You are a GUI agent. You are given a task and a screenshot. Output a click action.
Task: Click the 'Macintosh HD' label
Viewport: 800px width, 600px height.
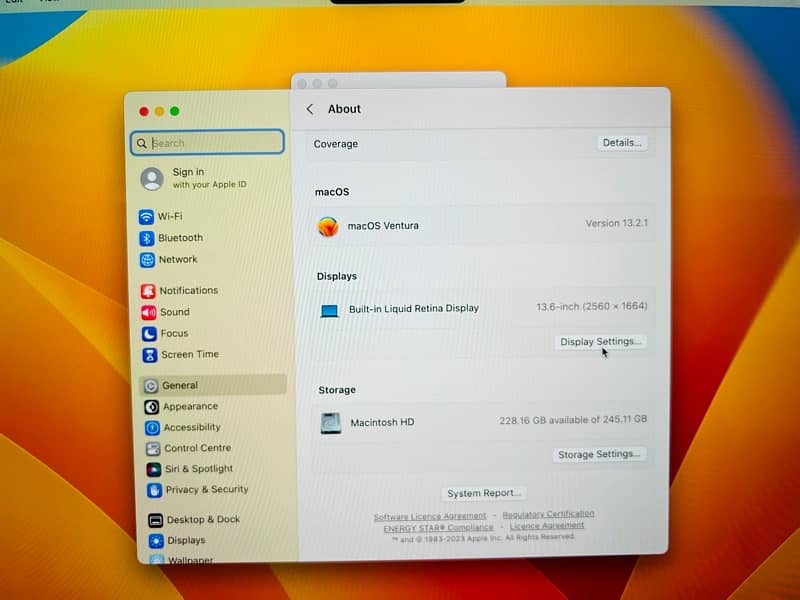[382, 422]
